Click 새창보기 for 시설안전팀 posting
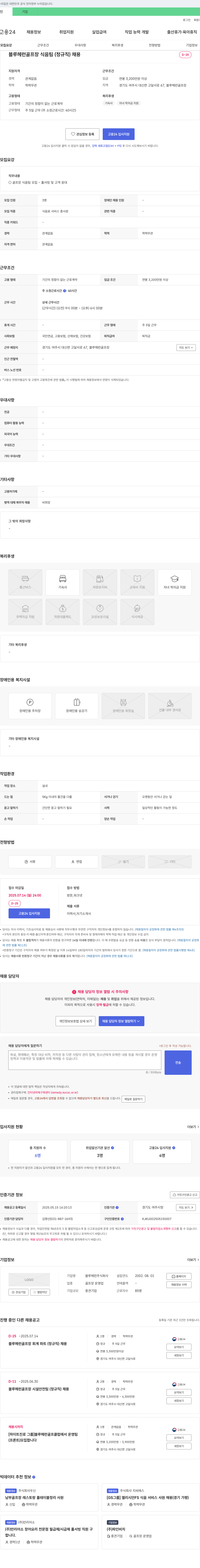Screen dimensions: 200x1568 pyautogui.click(x=179, y=1401)
